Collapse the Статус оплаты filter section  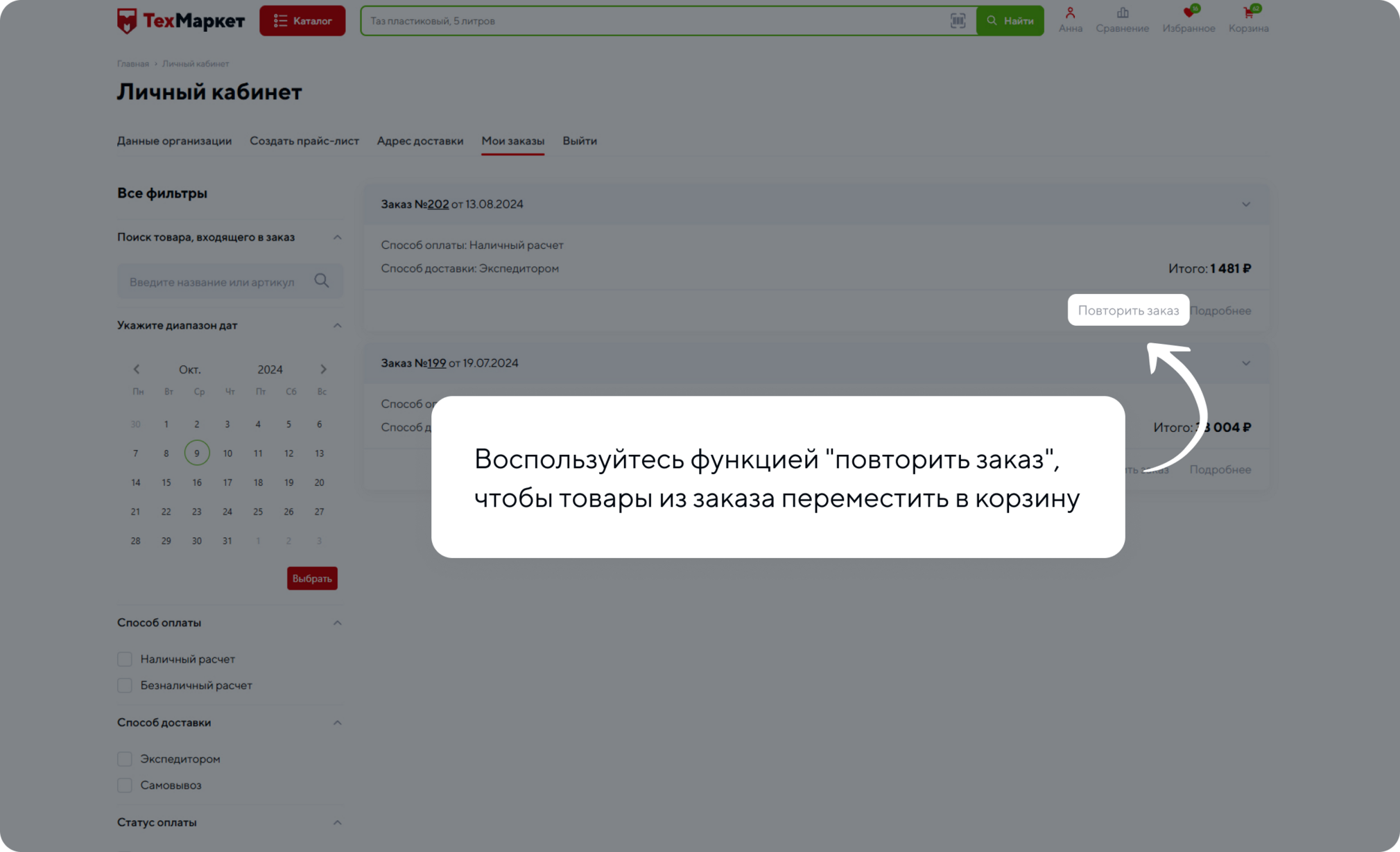click(x=337, y=822)
